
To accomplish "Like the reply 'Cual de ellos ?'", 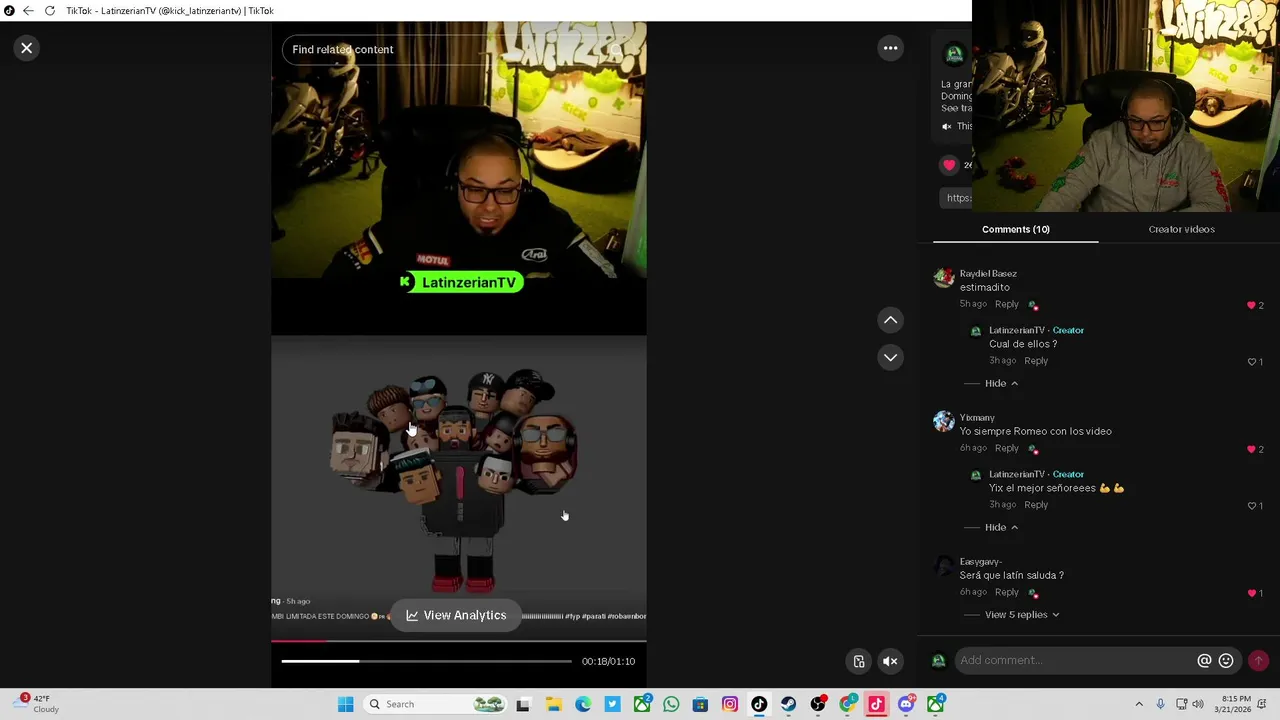I will click(1251, 362).
